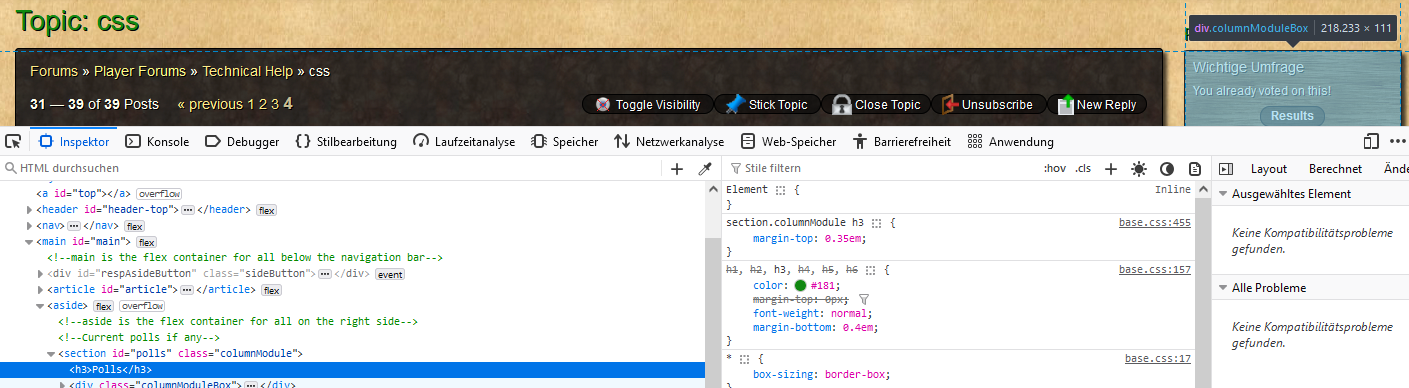Toggle print media simulation icon
Screen dimensions: 1409x388
pos(1194,168)
